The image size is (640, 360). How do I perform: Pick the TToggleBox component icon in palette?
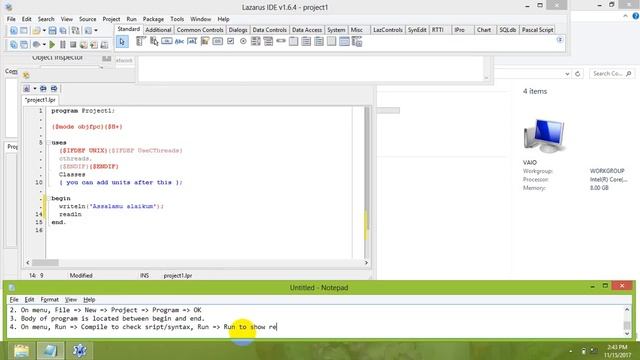point(218,41)
